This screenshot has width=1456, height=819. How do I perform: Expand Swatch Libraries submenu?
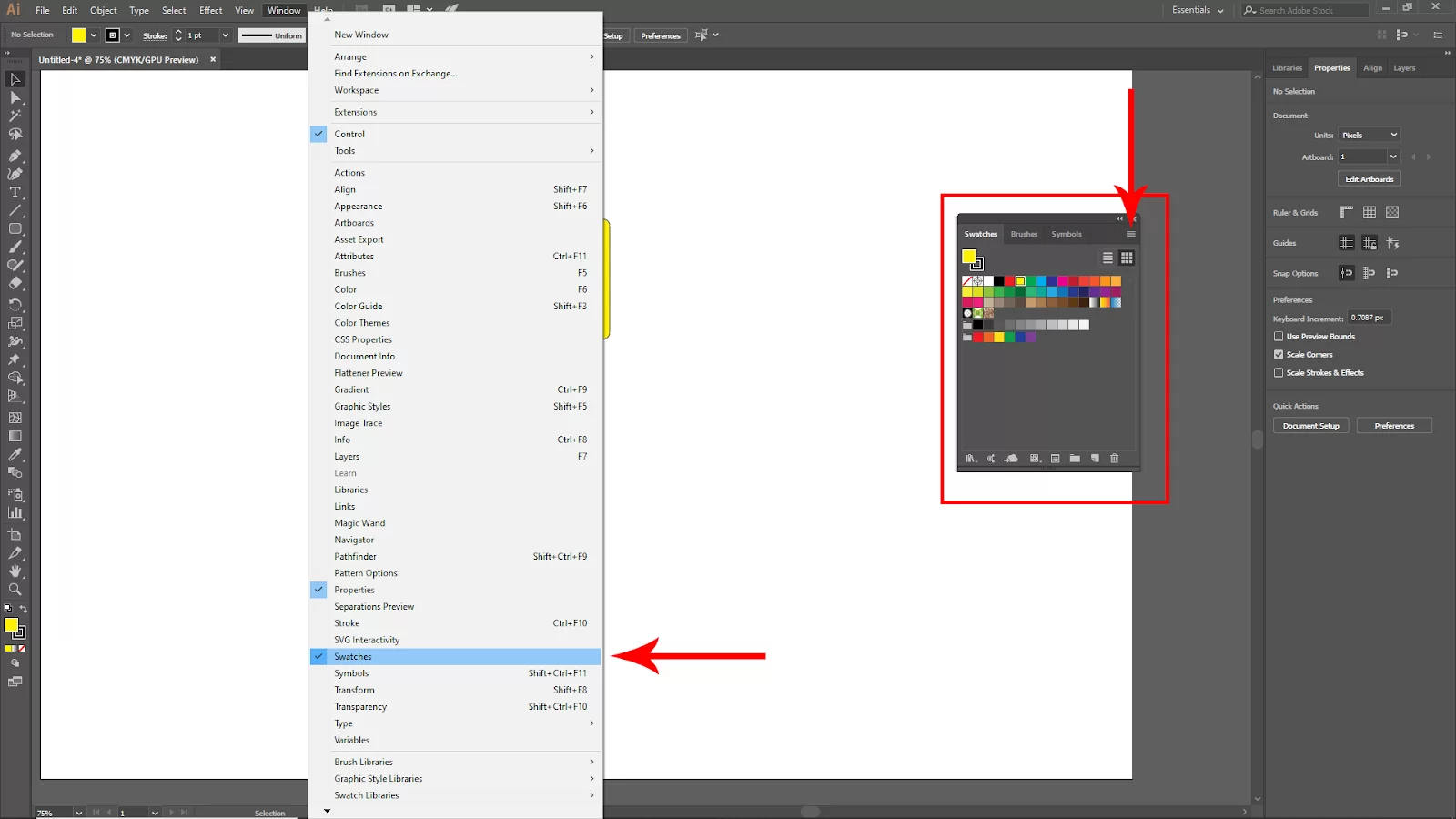455,795
